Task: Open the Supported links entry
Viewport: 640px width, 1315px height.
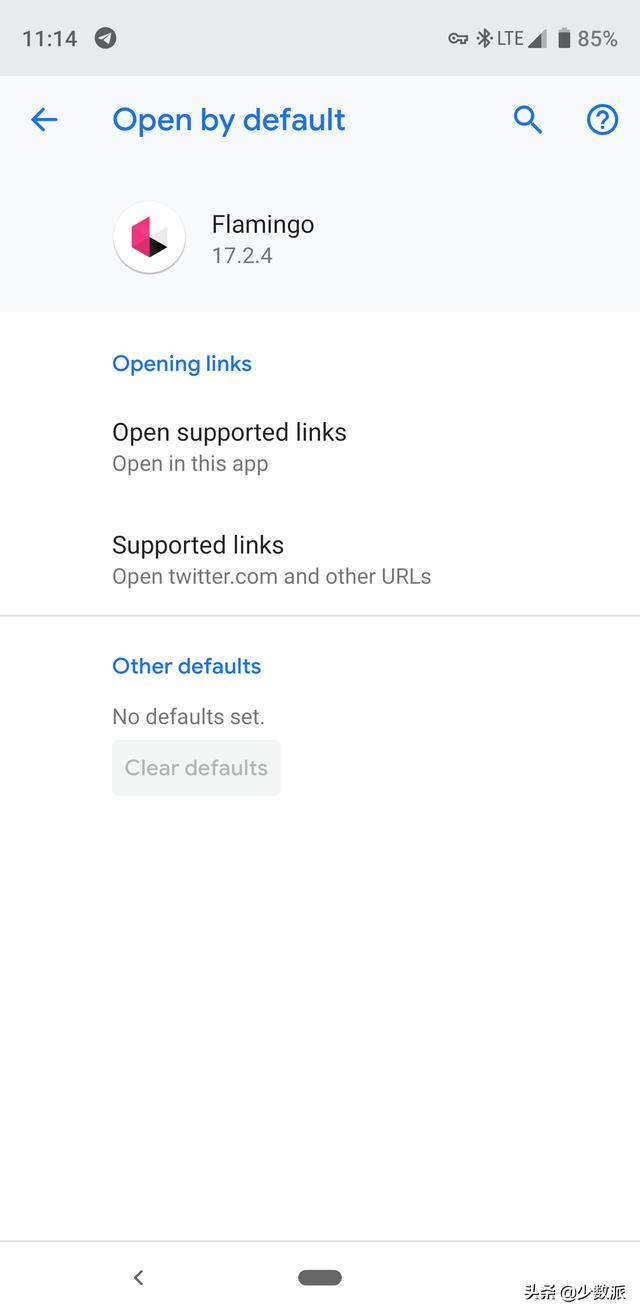Action: 320,559
